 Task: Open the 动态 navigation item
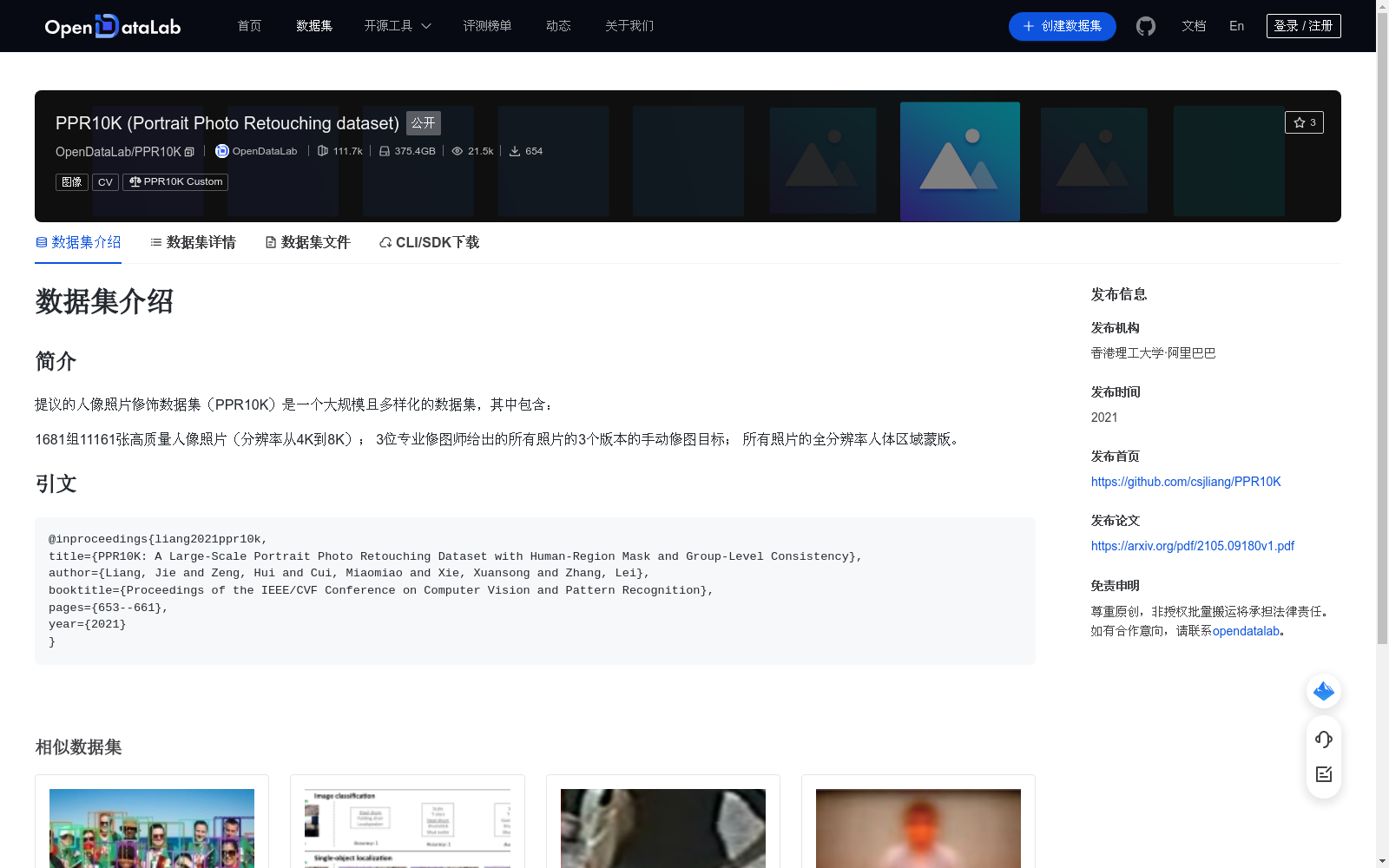[x=558, y=26]
